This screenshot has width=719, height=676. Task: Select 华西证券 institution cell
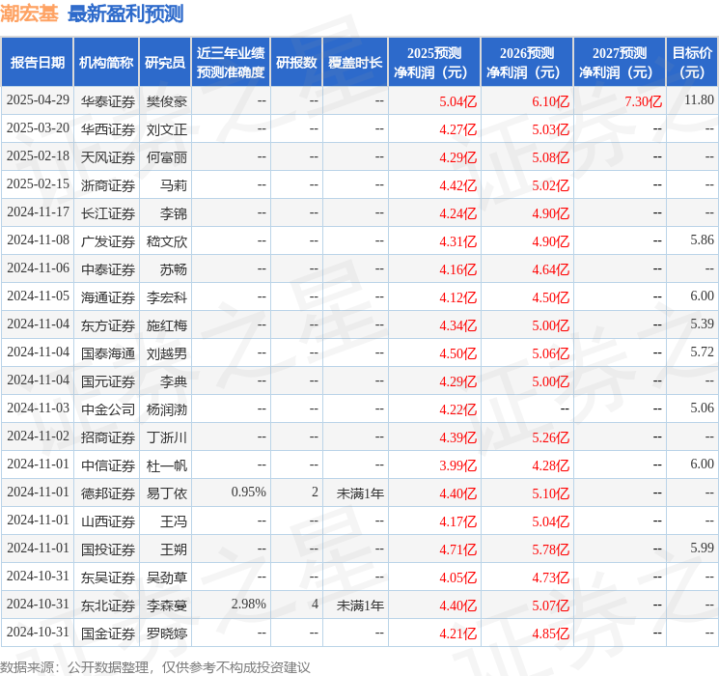pyautogui.click(x=108, y=129)
